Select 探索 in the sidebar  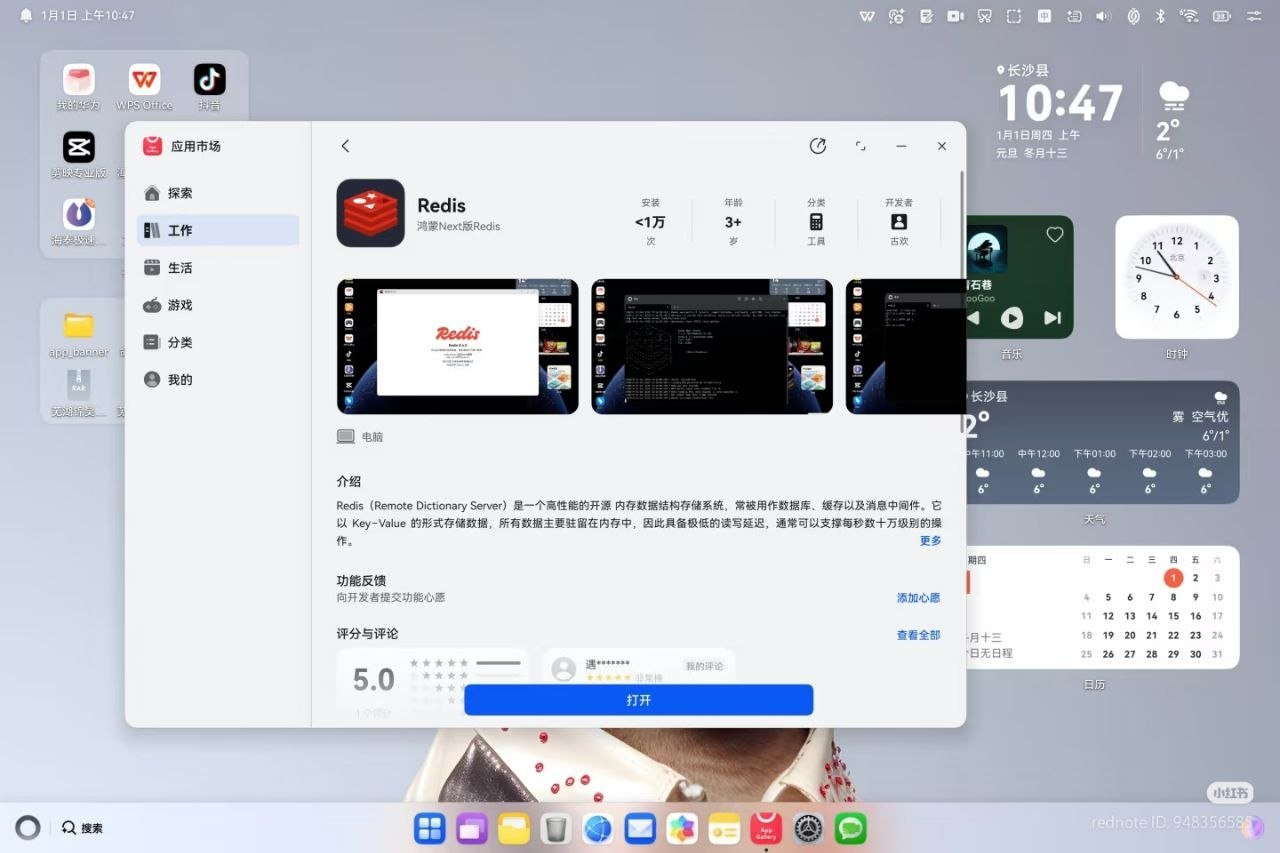[x=180, y=193]
